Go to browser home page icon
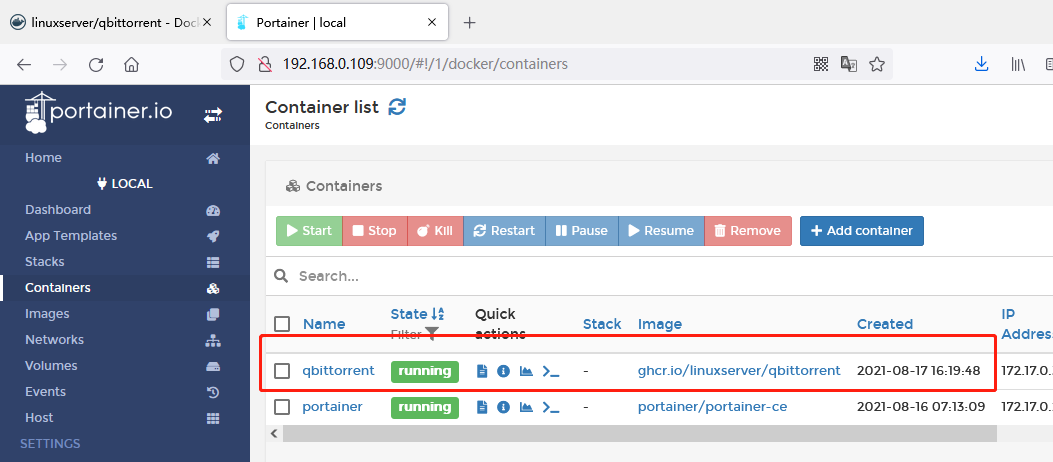 click(x=132, y=64)
